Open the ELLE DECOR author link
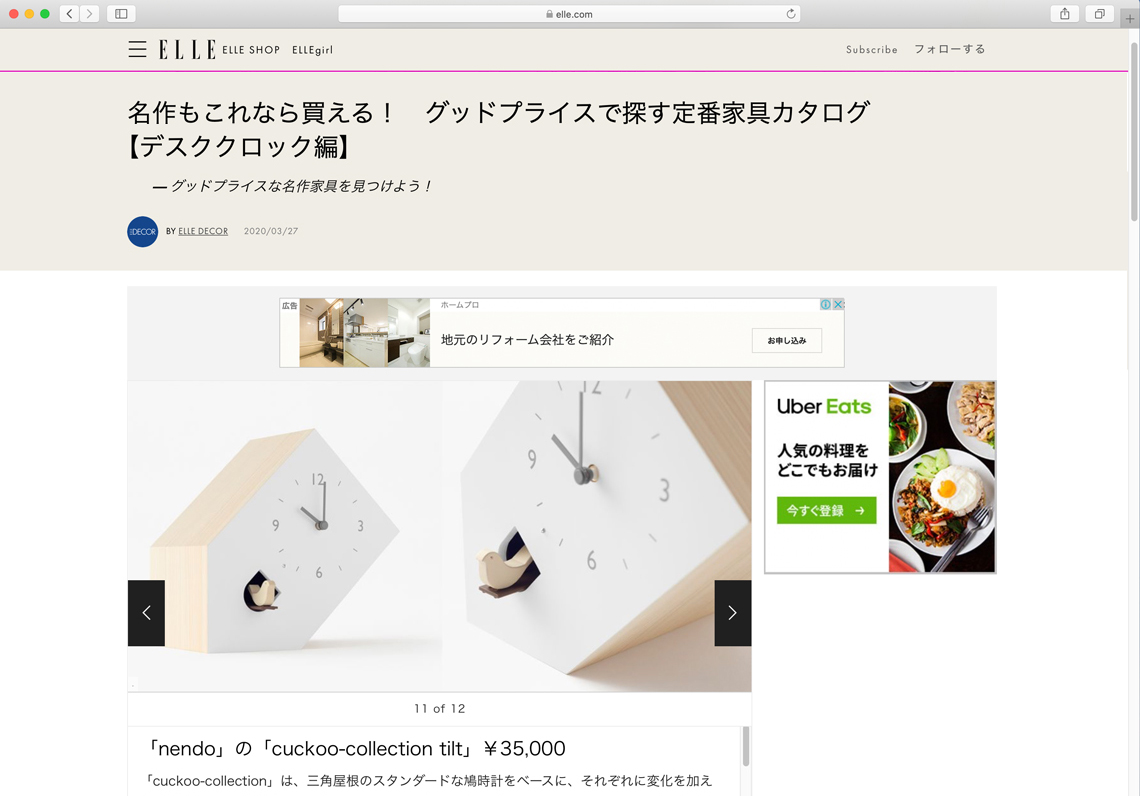Viewport: 1140px width, 796px height. [x=203, y=231]
